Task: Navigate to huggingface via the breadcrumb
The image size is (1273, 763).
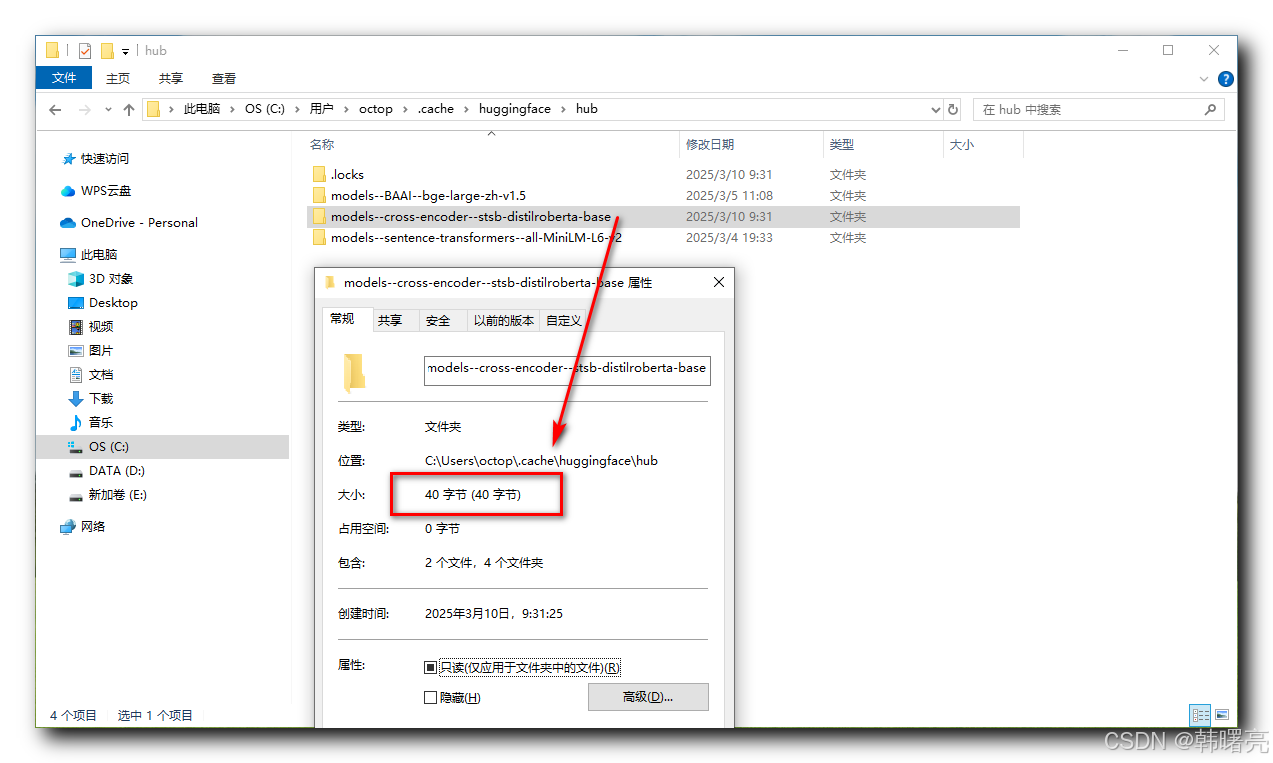Action: pos(515,109)
